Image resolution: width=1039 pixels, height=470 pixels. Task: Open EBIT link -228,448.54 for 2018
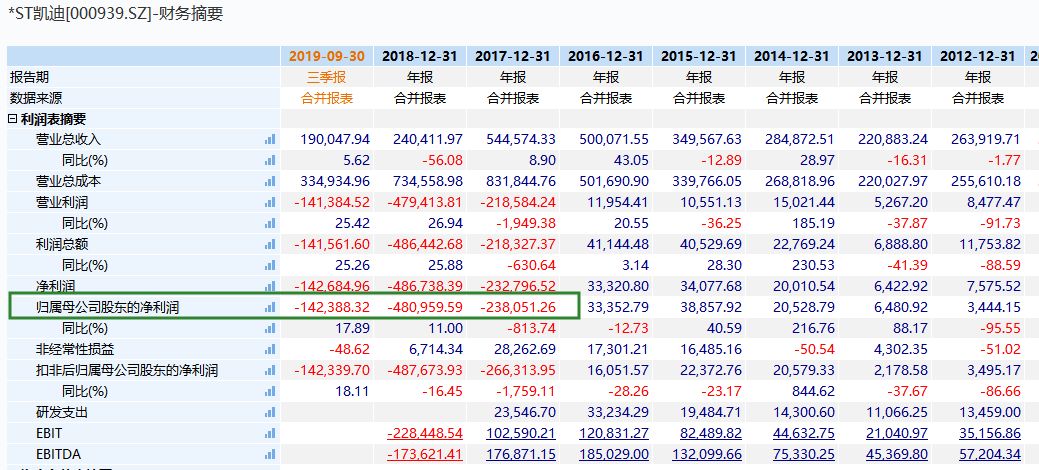tap(425, 434)
